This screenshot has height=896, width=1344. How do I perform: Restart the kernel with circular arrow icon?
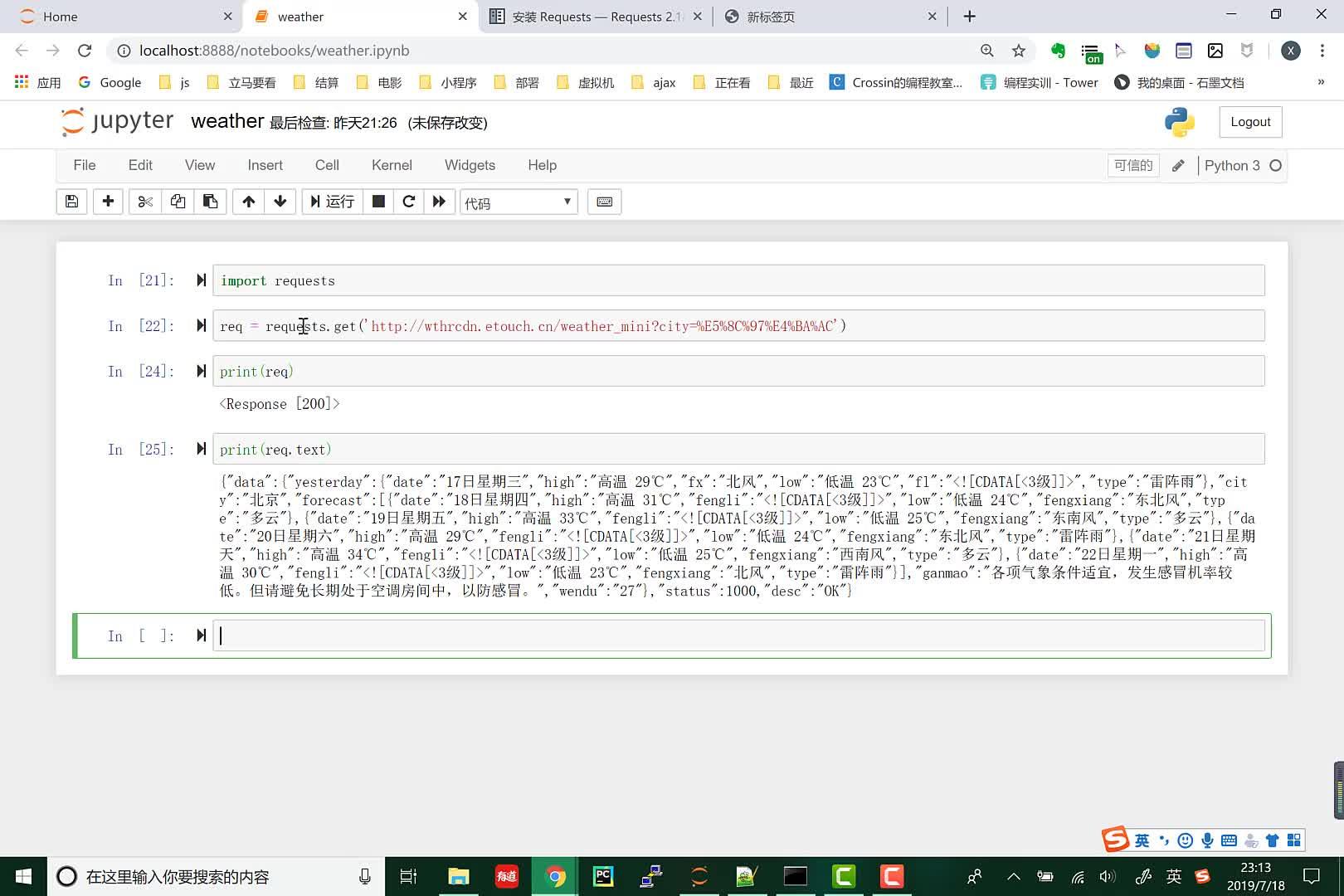[x=408, y=202]
